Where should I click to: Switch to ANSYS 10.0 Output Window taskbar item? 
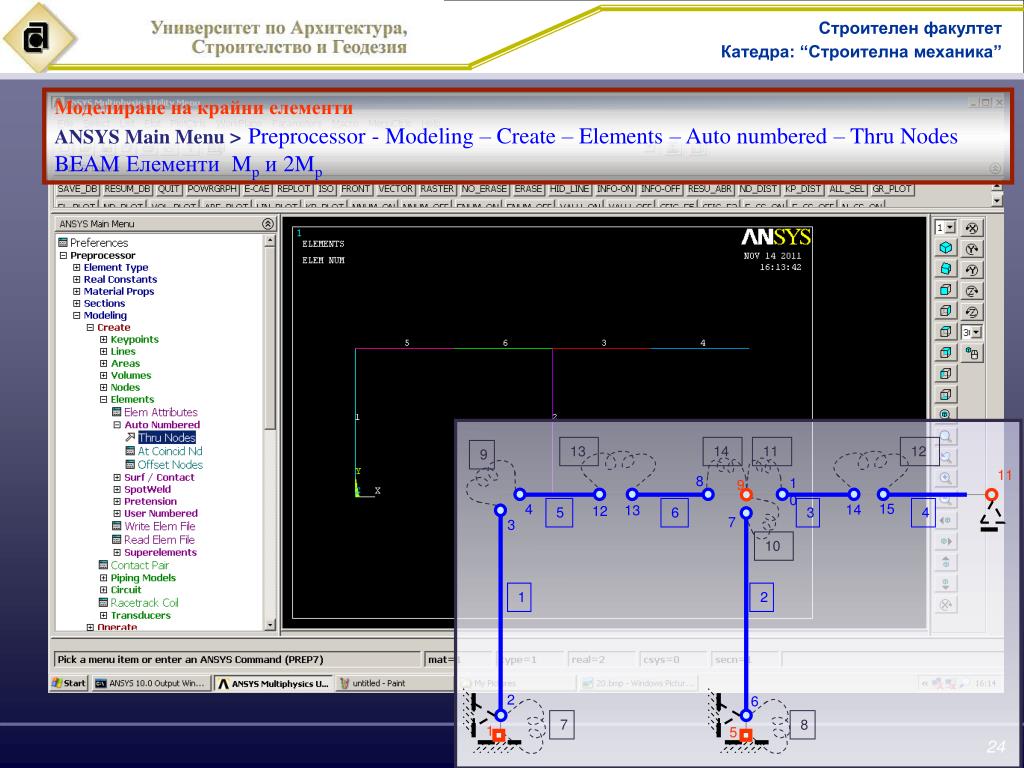click(x=152, y=683)
